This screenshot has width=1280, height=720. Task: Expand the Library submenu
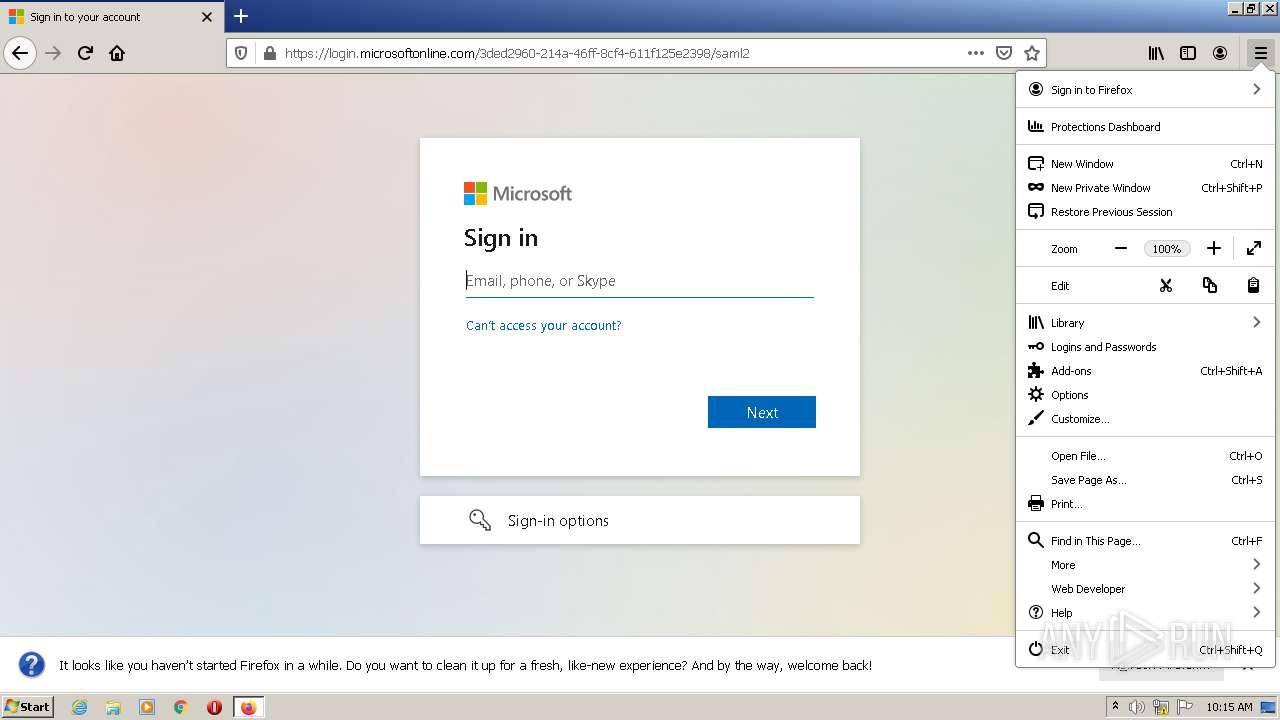pos(1145,323)
